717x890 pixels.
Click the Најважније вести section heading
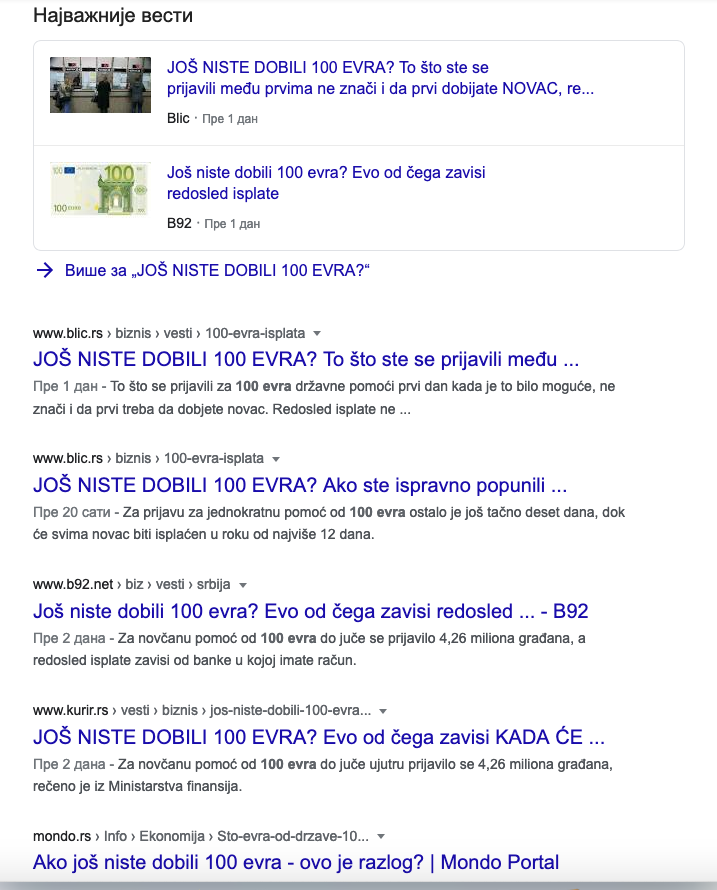pyautogui.click(x=113, y=15)
